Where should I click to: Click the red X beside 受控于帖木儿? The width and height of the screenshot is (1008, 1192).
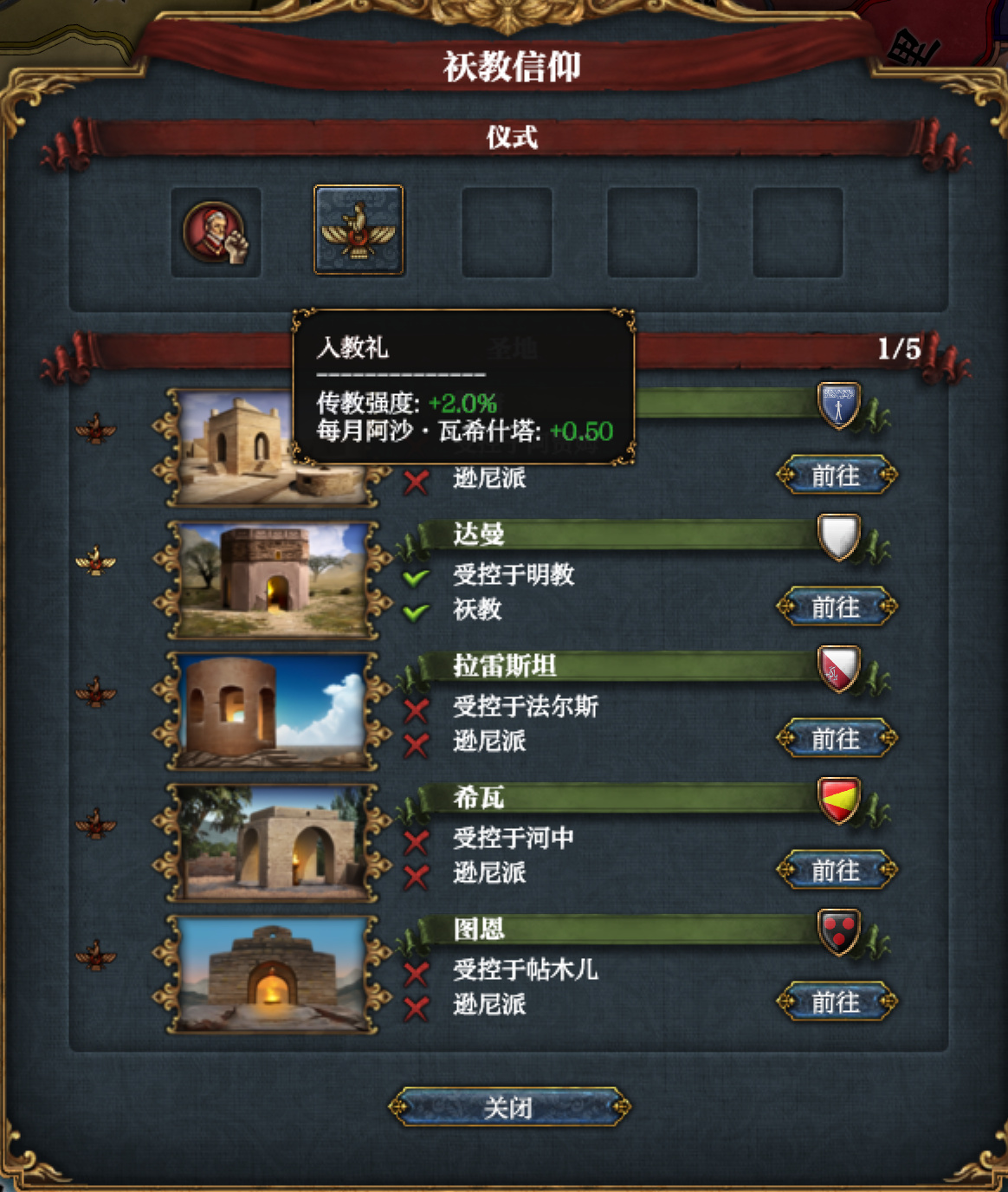pos(417,973)
